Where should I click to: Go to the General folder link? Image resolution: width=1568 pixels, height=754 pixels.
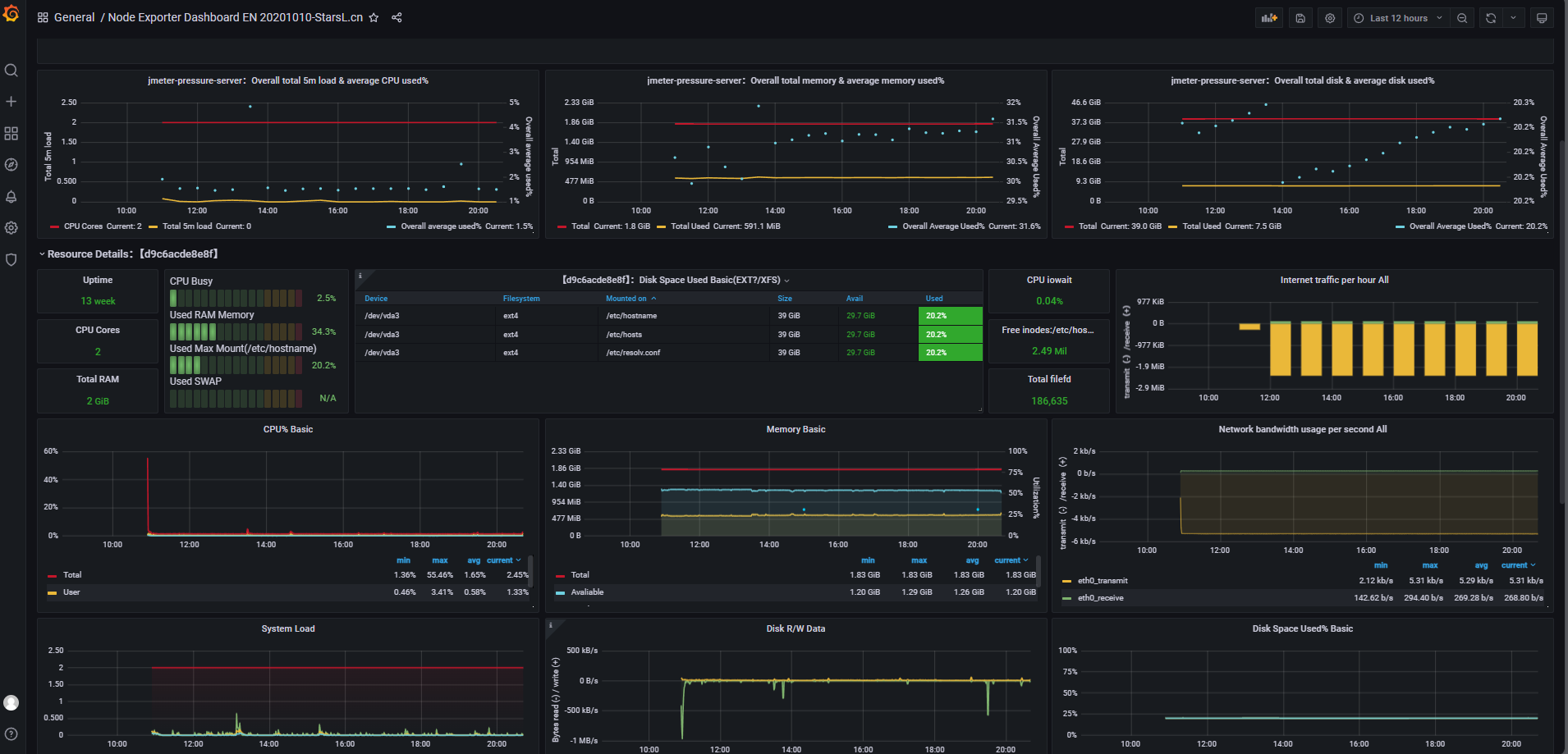pos(75,17)
